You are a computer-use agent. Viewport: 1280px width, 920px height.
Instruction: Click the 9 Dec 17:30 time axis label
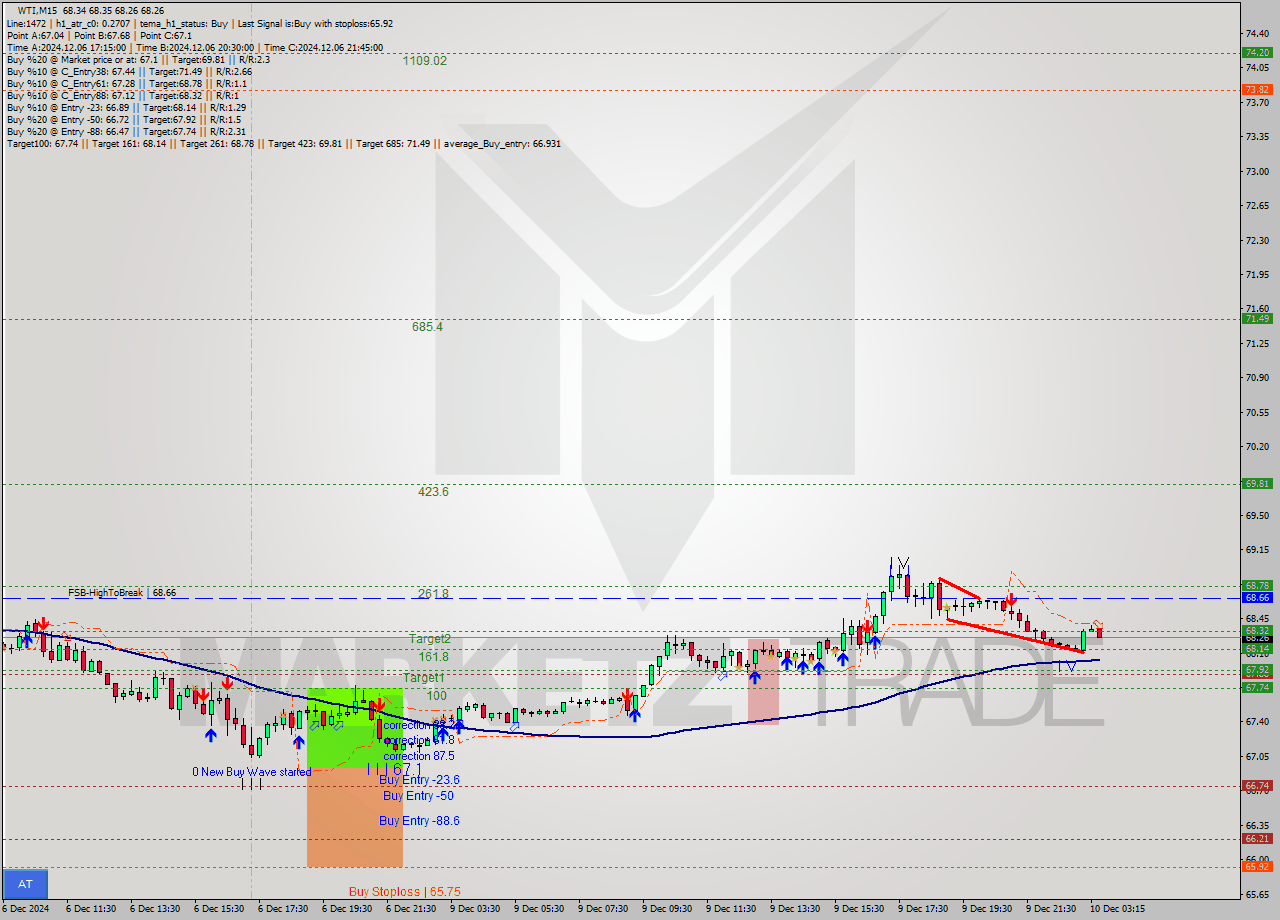click(923, 909)
